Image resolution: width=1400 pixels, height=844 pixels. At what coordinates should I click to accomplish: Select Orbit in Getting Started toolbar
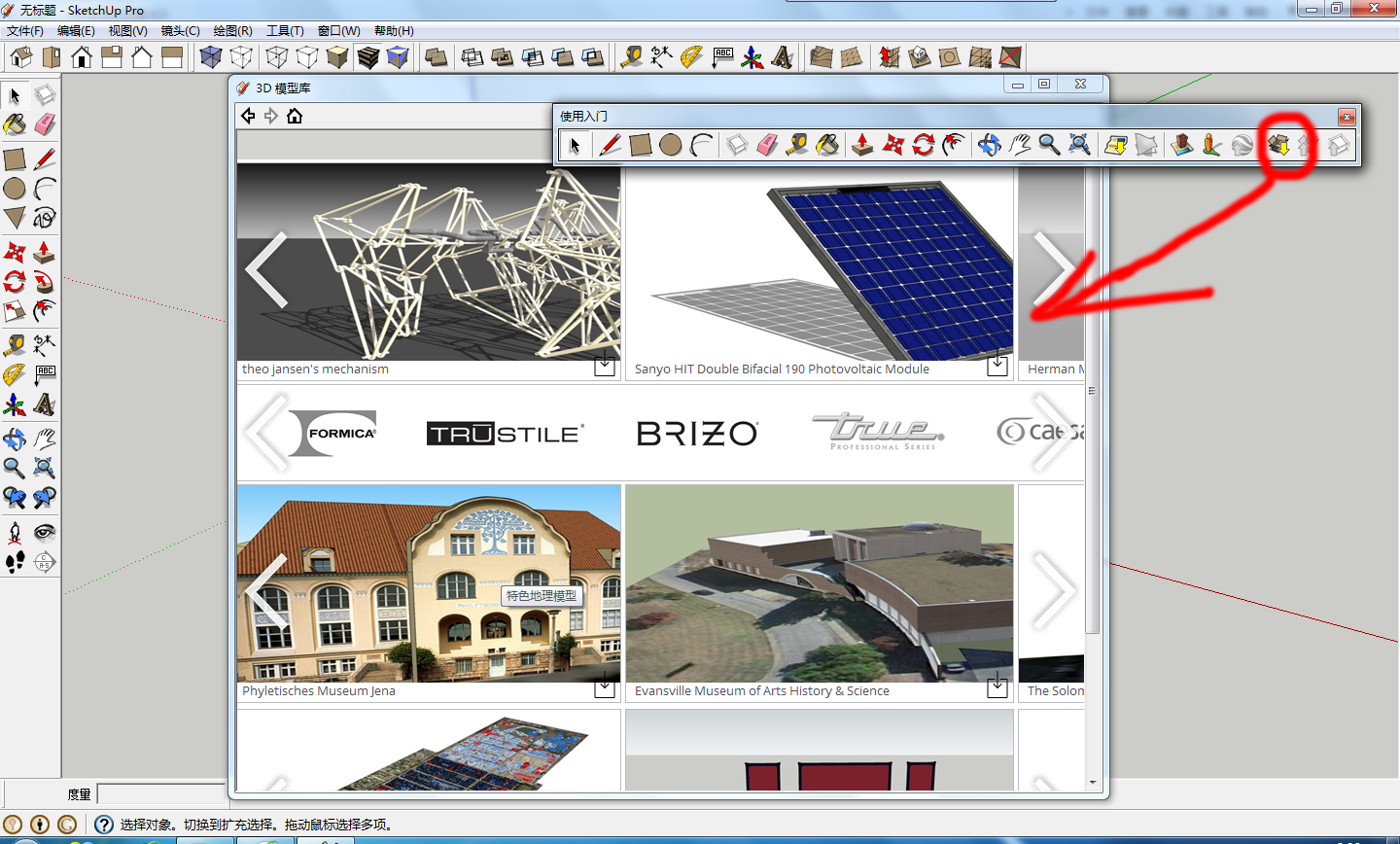989,145
